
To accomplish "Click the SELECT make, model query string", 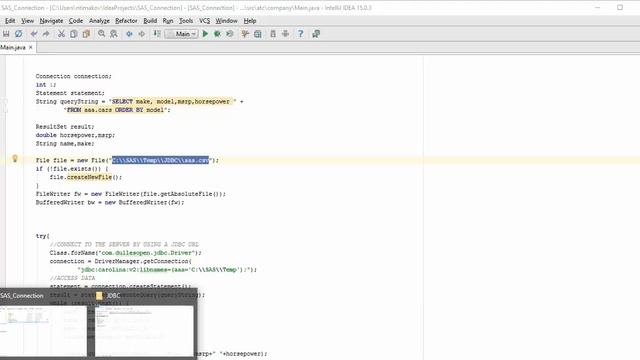I will pyautogui.click(x=172, y=102).
